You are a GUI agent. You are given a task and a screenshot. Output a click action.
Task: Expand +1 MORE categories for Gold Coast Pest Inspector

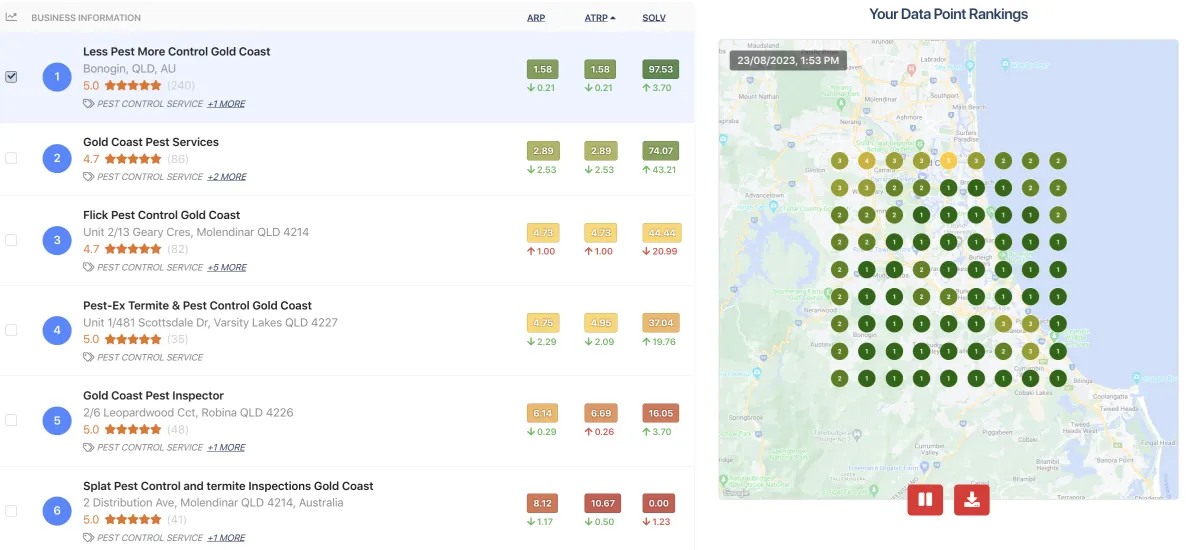(x=226, y=448)
